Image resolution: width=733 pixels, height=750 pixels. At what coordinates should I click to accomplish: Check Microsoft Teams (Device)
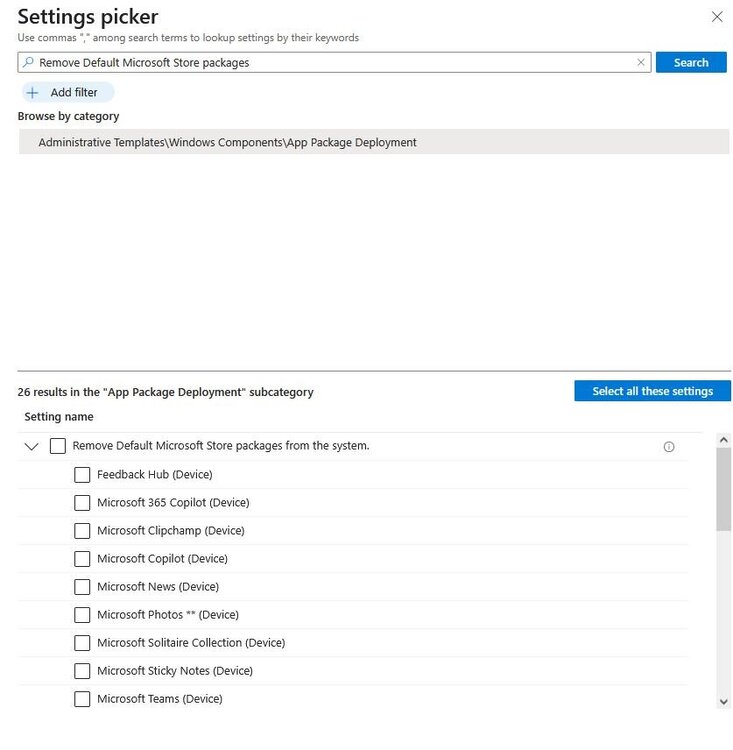click(82, 699)
